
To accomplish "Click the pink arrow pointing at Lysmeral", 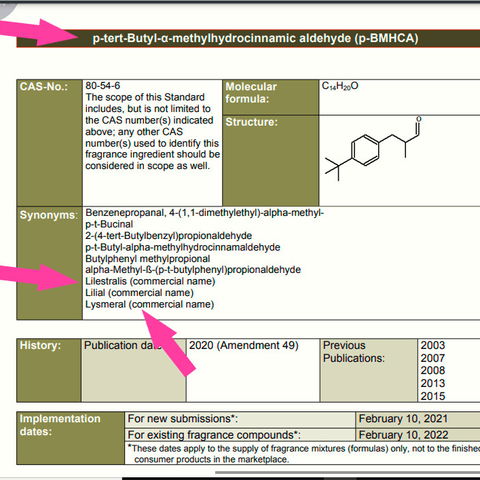I will [x=170, y=342].
